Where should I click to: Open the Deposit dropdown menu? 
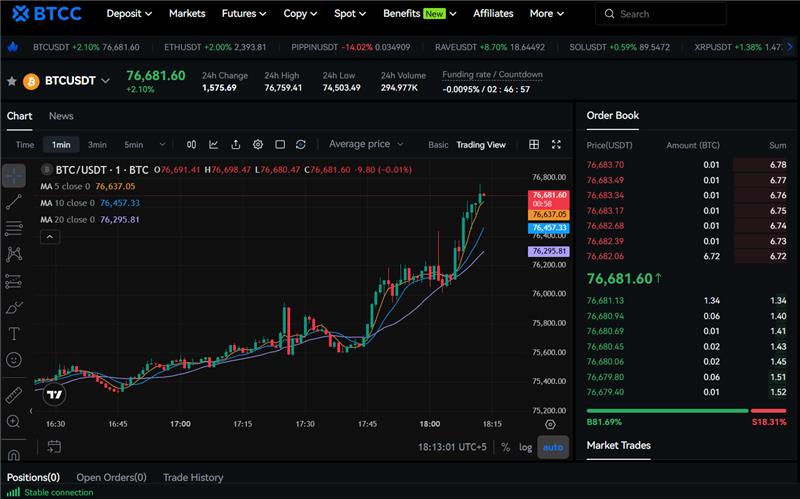coord(129,14)
